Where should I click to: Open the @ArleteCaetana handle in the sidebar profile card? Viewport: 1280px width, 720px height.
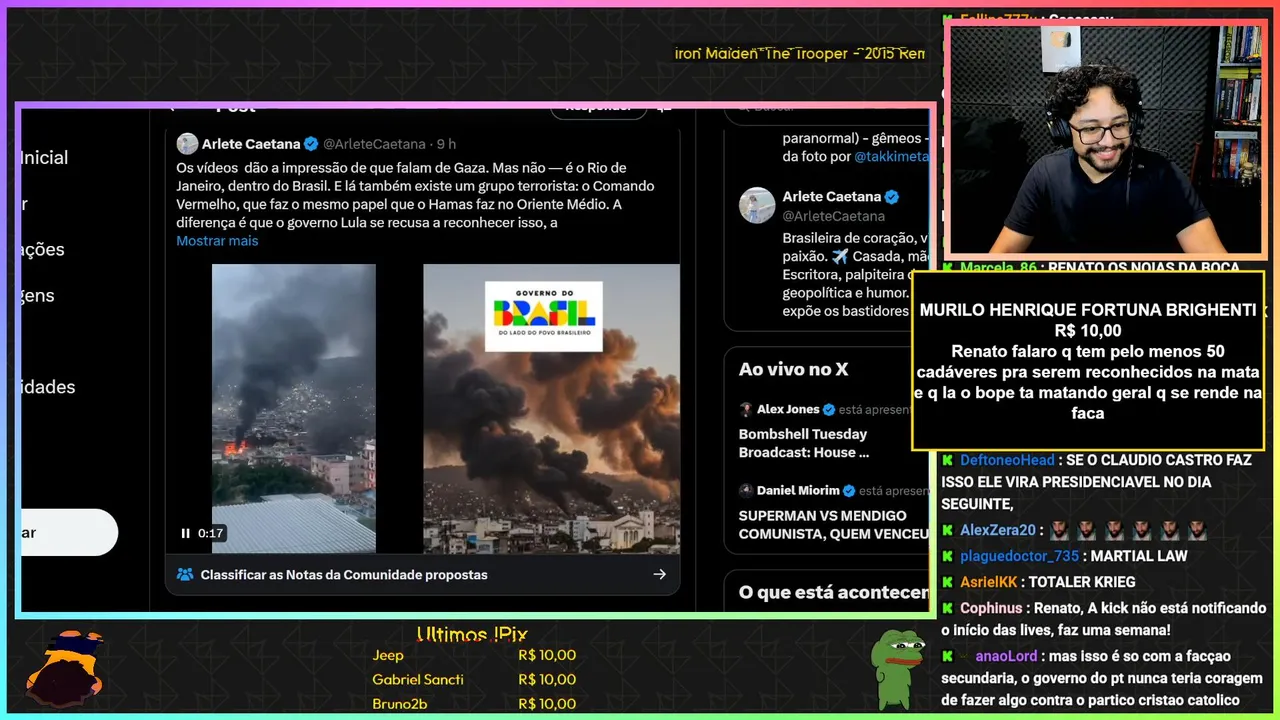click(x=834, y=216)
